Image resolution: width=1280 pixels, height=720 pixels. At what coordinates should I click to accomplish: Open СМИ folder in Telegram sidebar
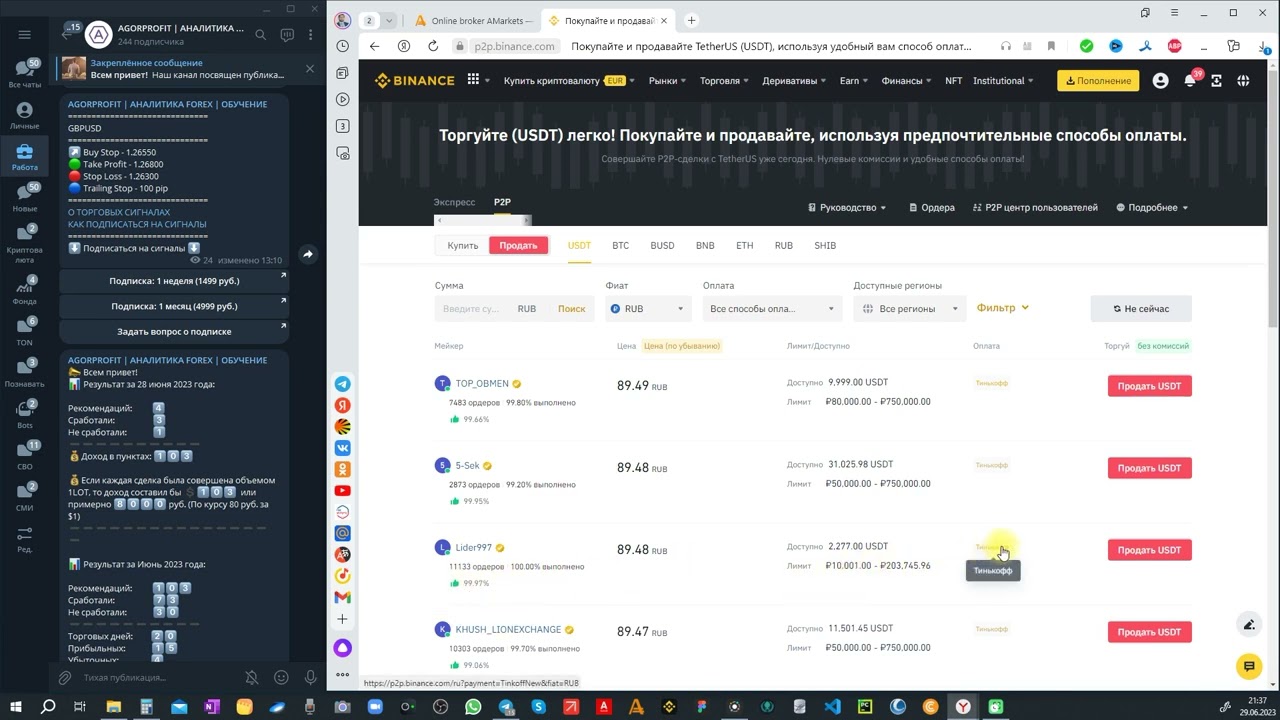[x=25, y=497]
